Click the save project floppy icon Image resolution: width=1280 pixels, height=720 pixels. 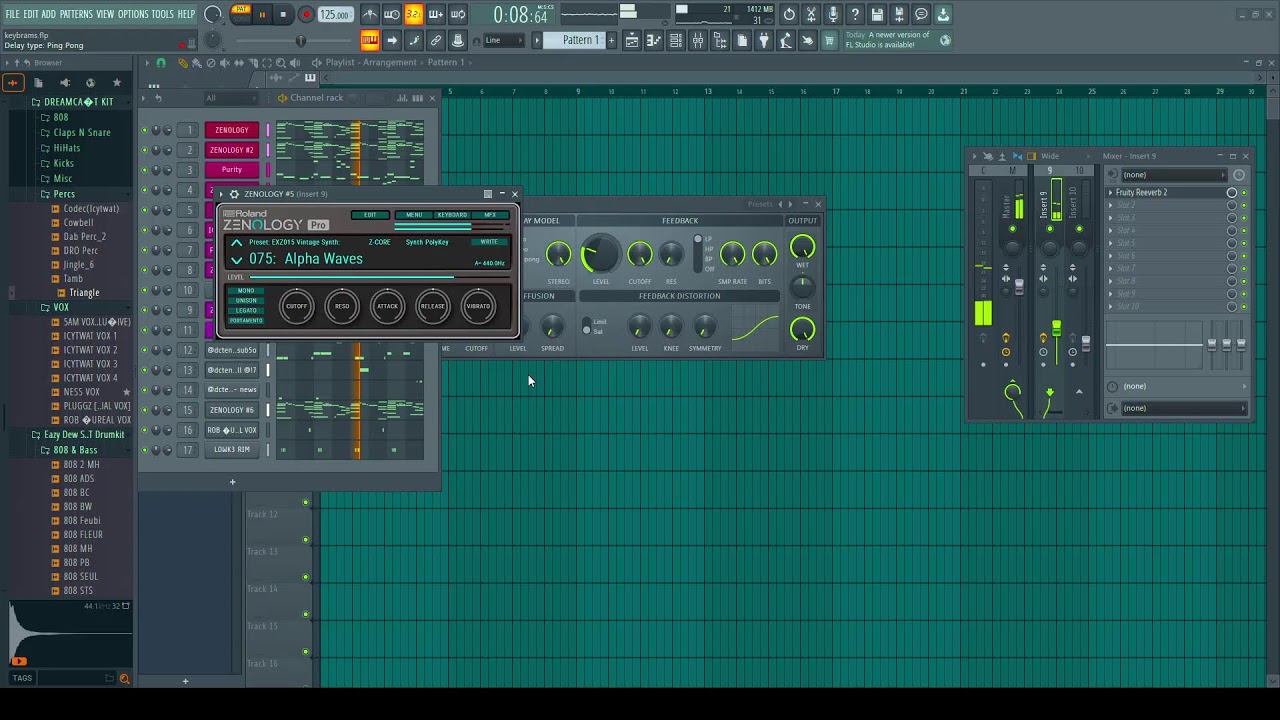(x=877, y=14)
